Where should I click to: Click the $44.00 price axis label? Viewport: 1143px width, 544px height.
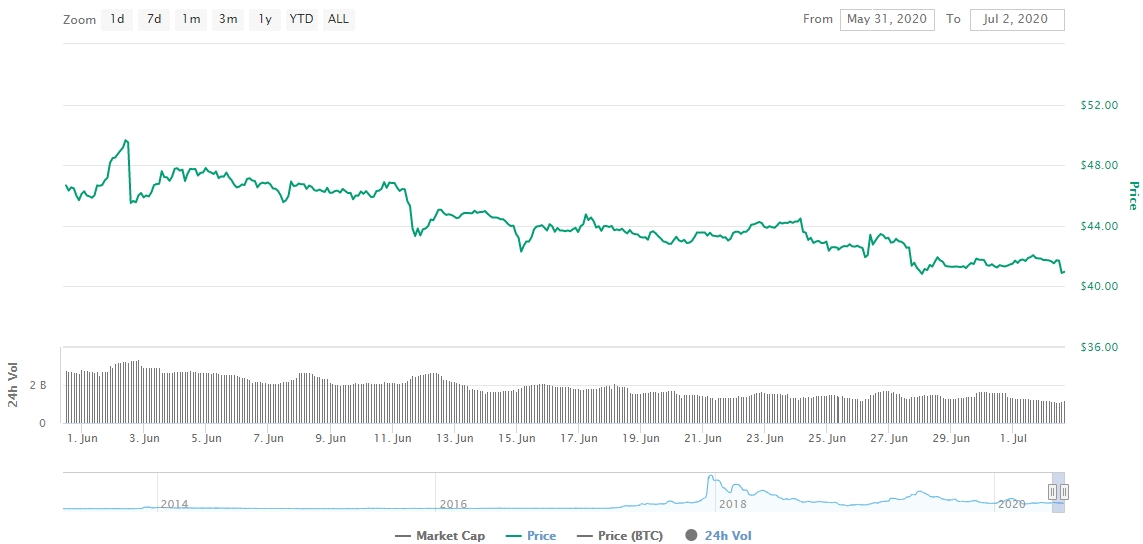pos(1099,226)
